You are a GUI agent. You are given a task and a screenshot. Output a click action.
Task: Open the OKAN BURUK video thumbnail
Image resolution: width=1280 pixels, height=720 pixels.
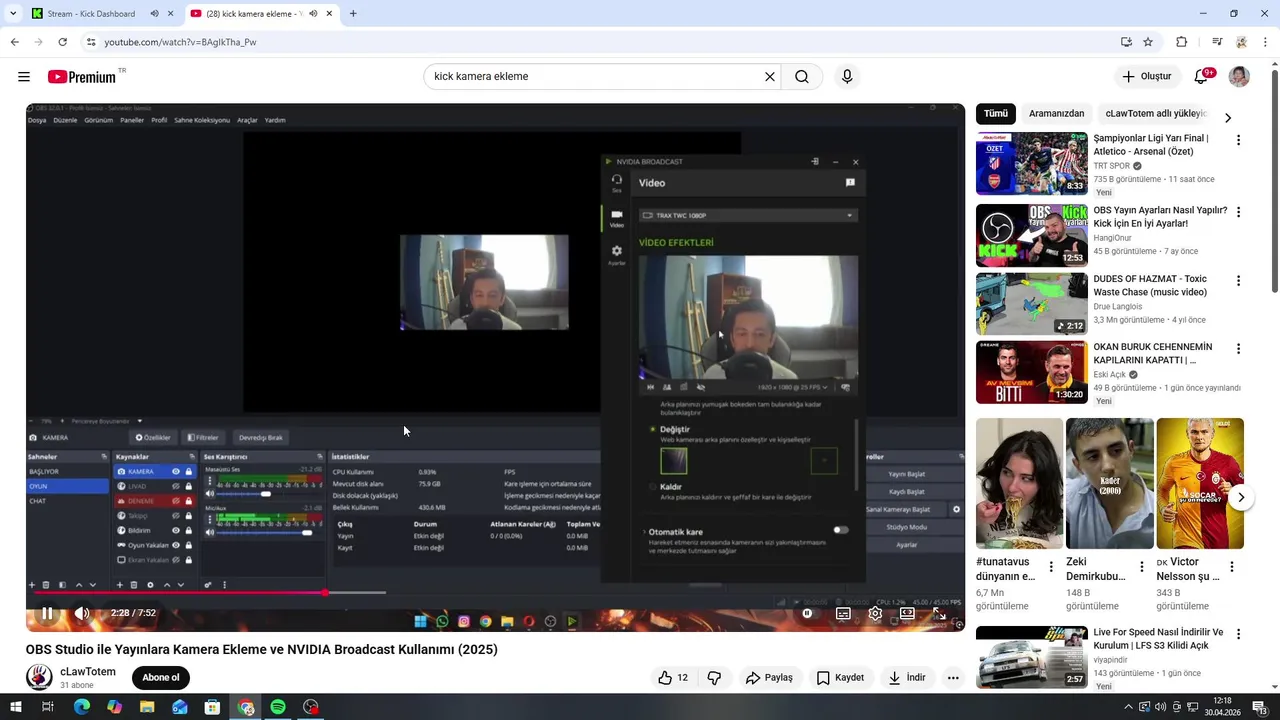click(1032, 372)
